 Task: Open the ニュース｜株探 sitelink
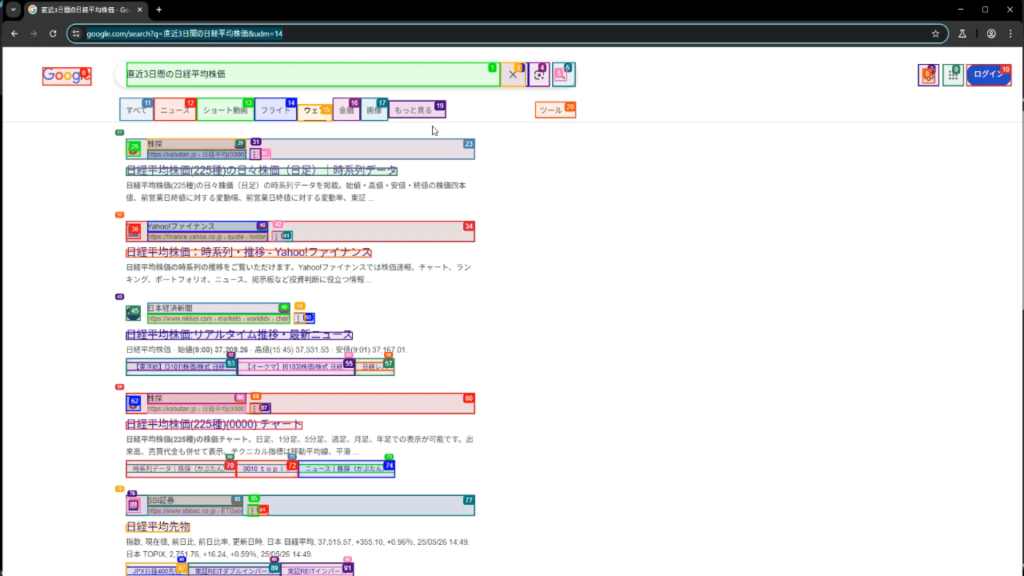[x=347, y=469]
